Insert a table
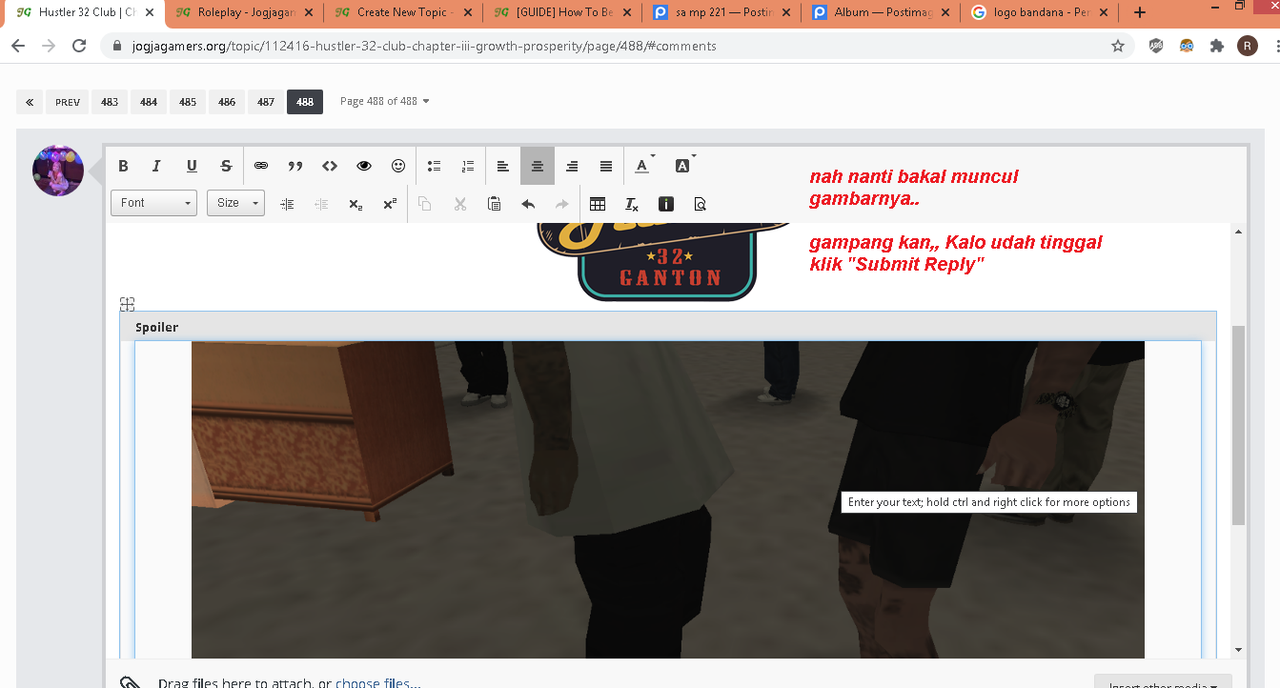Viewport: 1280px width, 688px height. (598, 204)
